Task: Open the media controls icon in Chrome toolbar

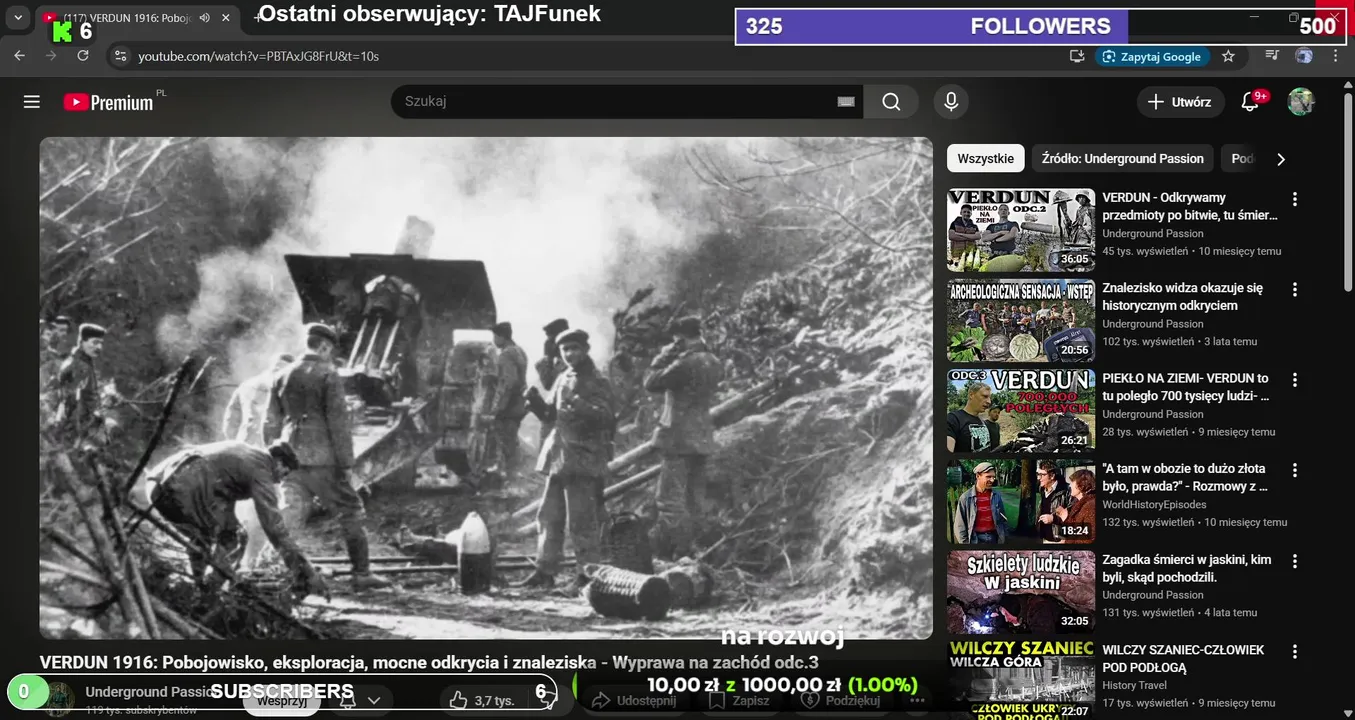Action: tap(1272, 56)
